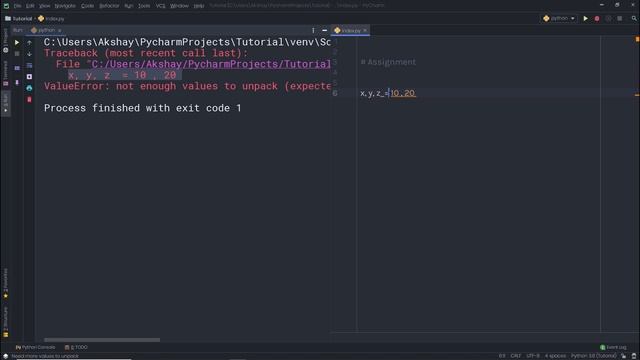Click Process finished with exit code 1

point(142,108)
